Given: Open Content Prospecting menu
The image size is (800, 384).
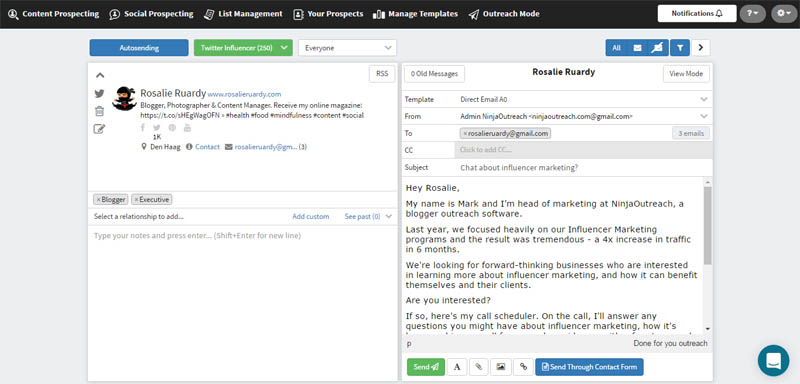Looking at the screenshot, I should (x=54, y=14).
